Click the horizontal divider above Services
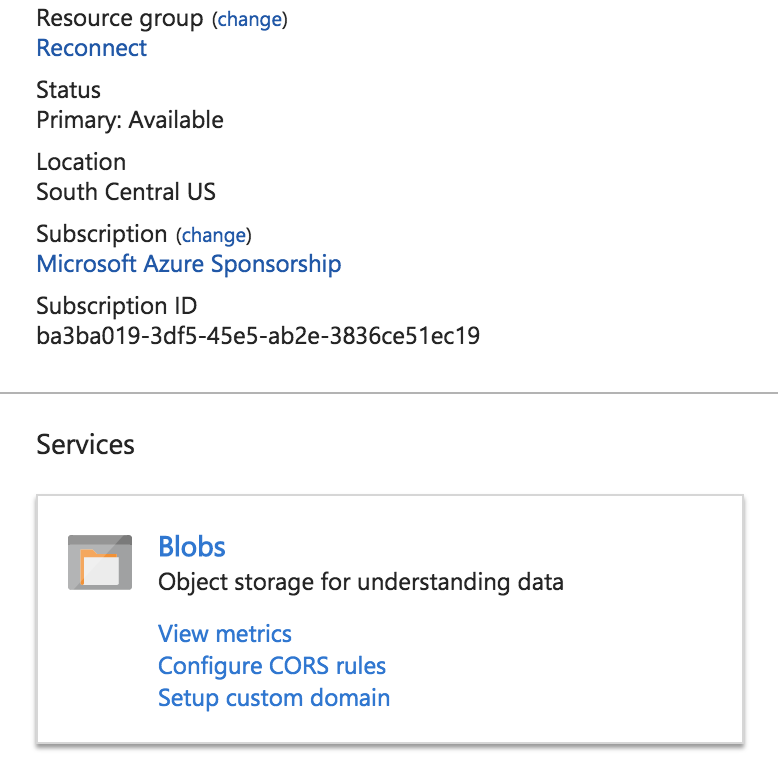 [389, 393]
